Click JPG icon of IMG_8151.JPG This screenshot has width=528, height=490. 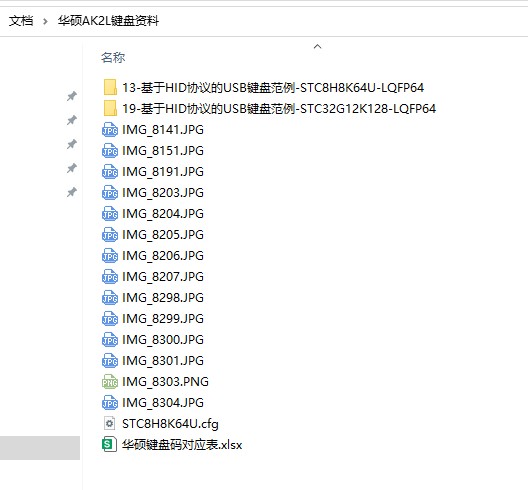click(110, 151)
